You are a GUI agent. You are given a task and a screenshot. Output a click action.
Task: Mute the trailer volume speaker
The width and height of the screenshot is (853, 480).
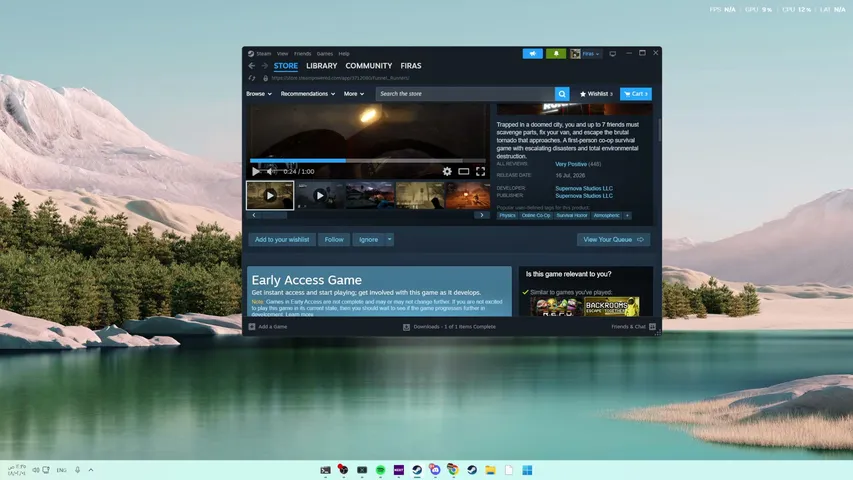click(x=271, y=171)
